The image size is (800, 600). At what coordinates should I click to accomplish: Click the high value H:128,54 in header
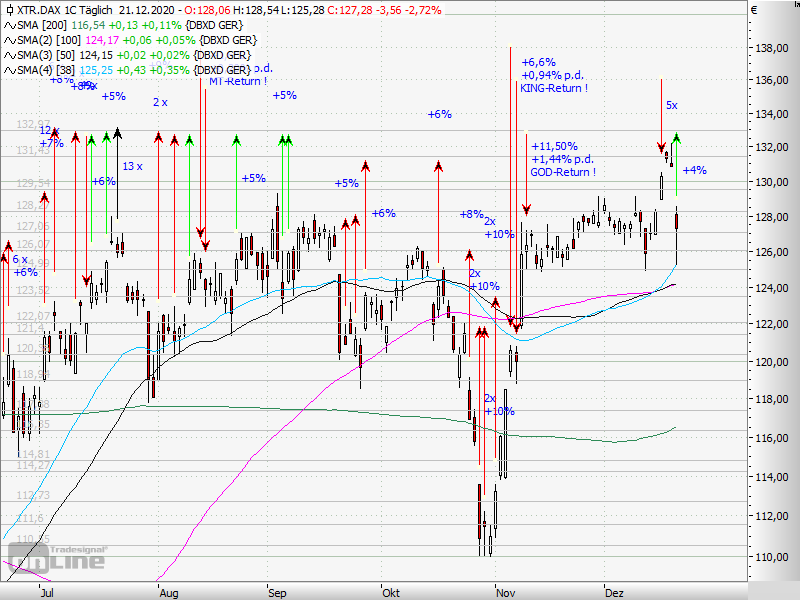tap(255, 10)
